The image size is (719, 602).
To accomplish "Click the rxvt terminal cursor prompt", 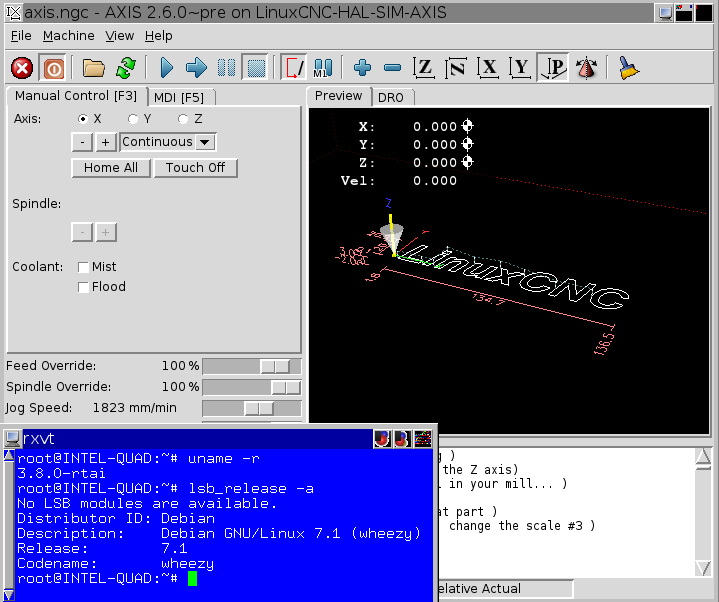I will pyautogui.click(x=192, y=579).
